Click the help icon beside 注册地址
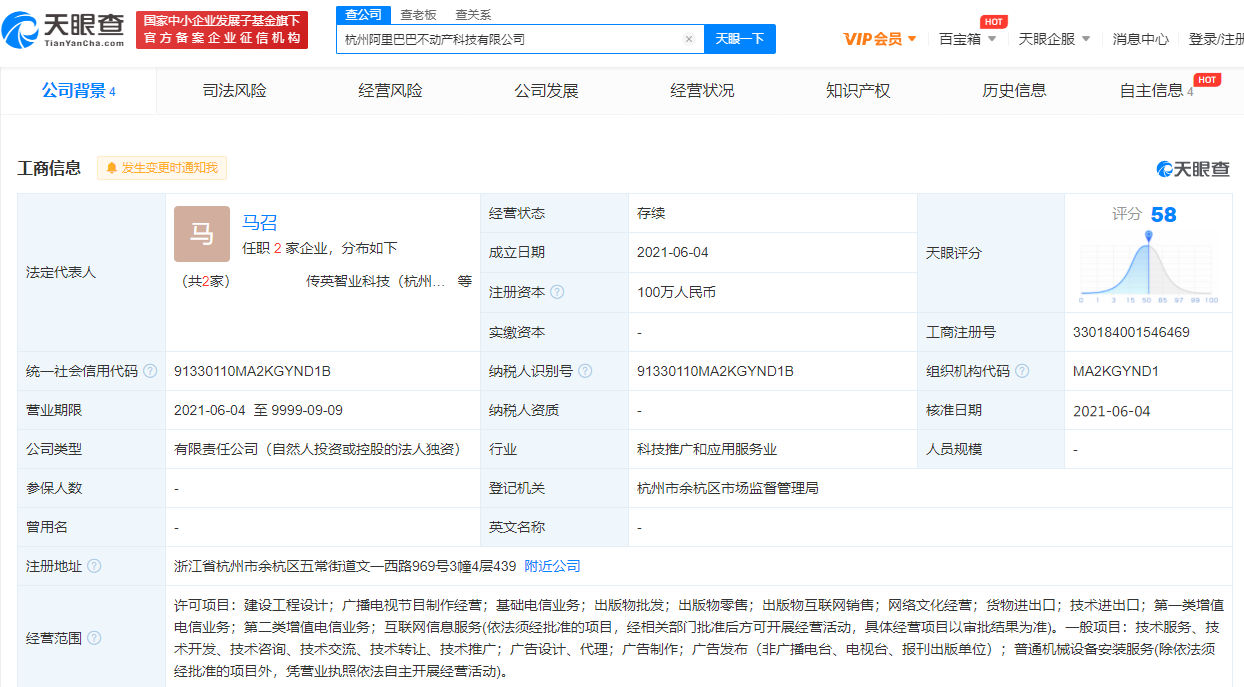1244x687 pixels. click(x=94, y=566)
